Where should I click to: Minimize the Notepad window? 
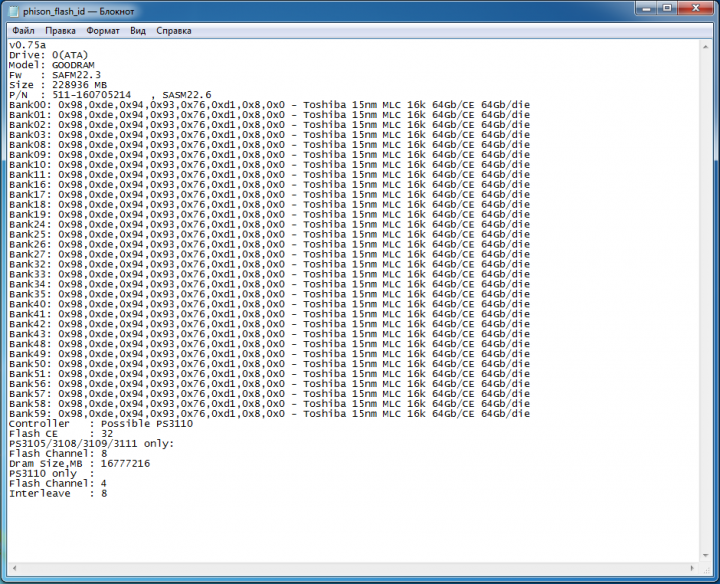point(647,8)
